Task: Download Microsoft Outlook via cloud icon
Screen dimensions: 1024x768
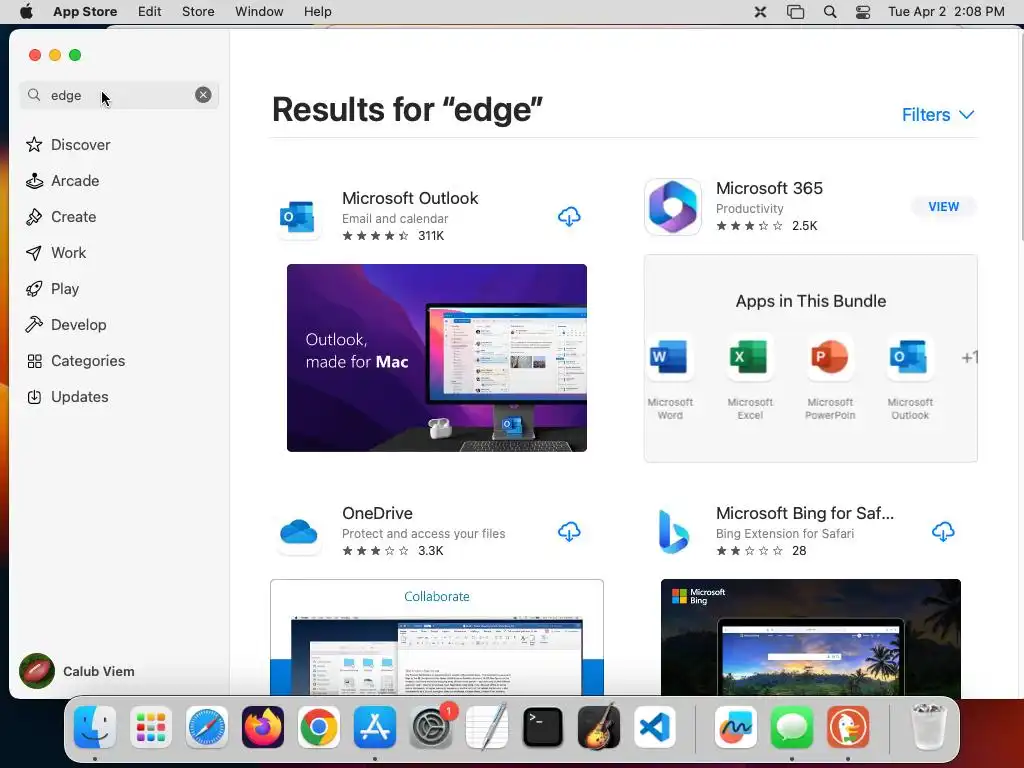Action: tap(569, 216)
